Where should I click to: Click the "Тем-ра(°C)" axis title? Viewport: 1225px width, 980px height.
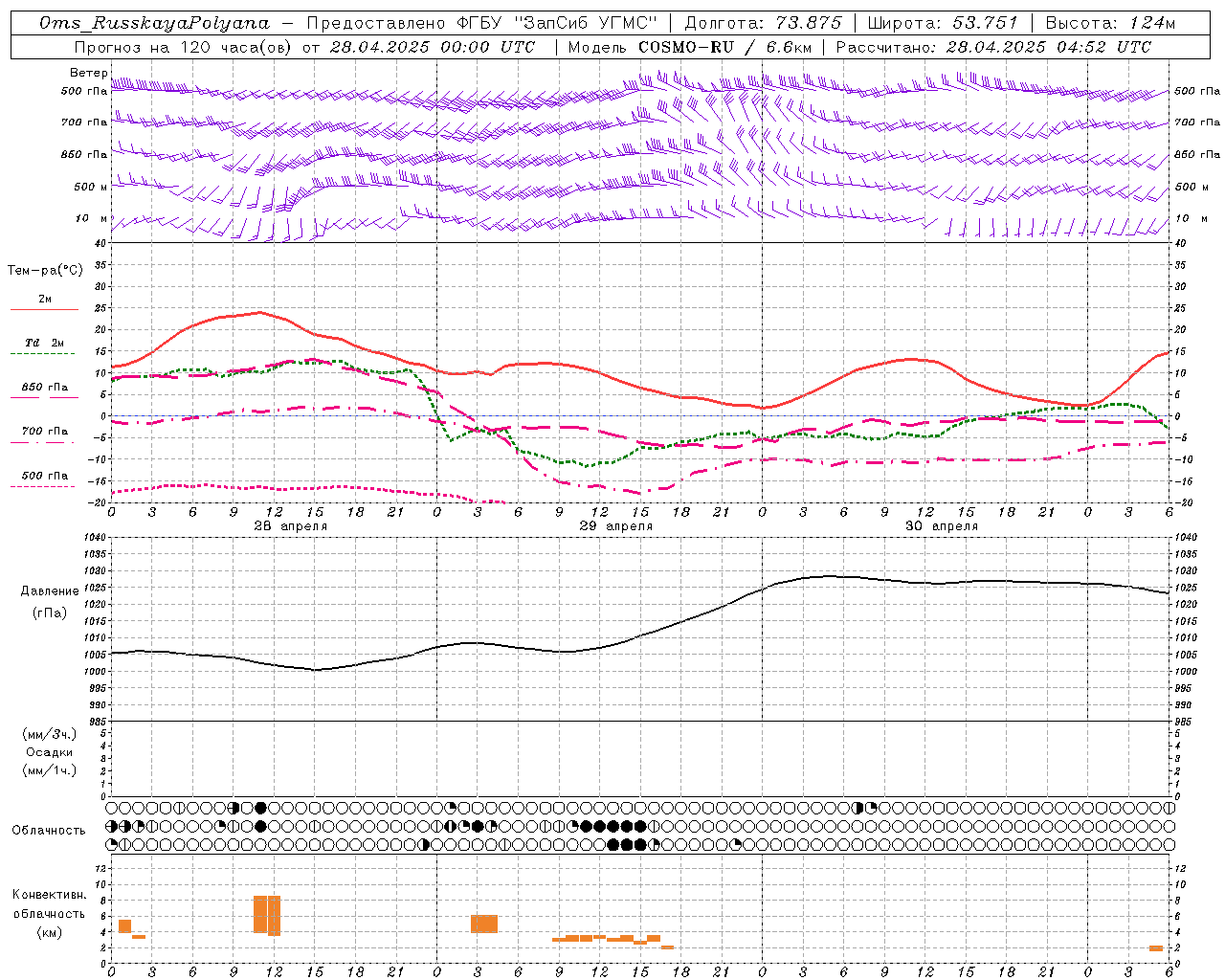[x=45, y=271]
